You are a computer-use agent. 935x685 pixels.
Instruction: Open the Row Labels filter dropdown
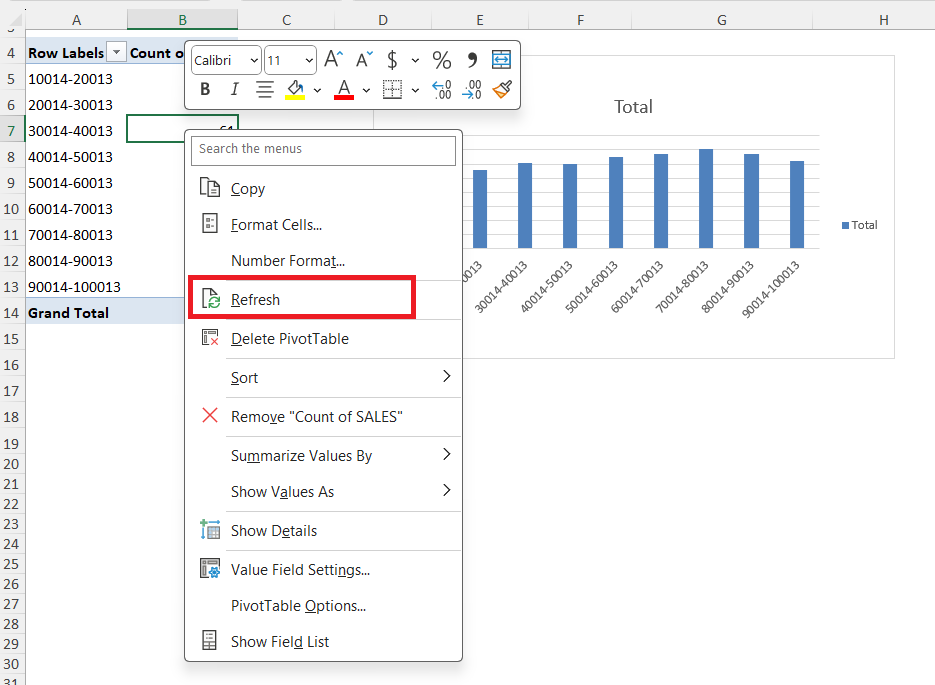[x=116, y=52]
